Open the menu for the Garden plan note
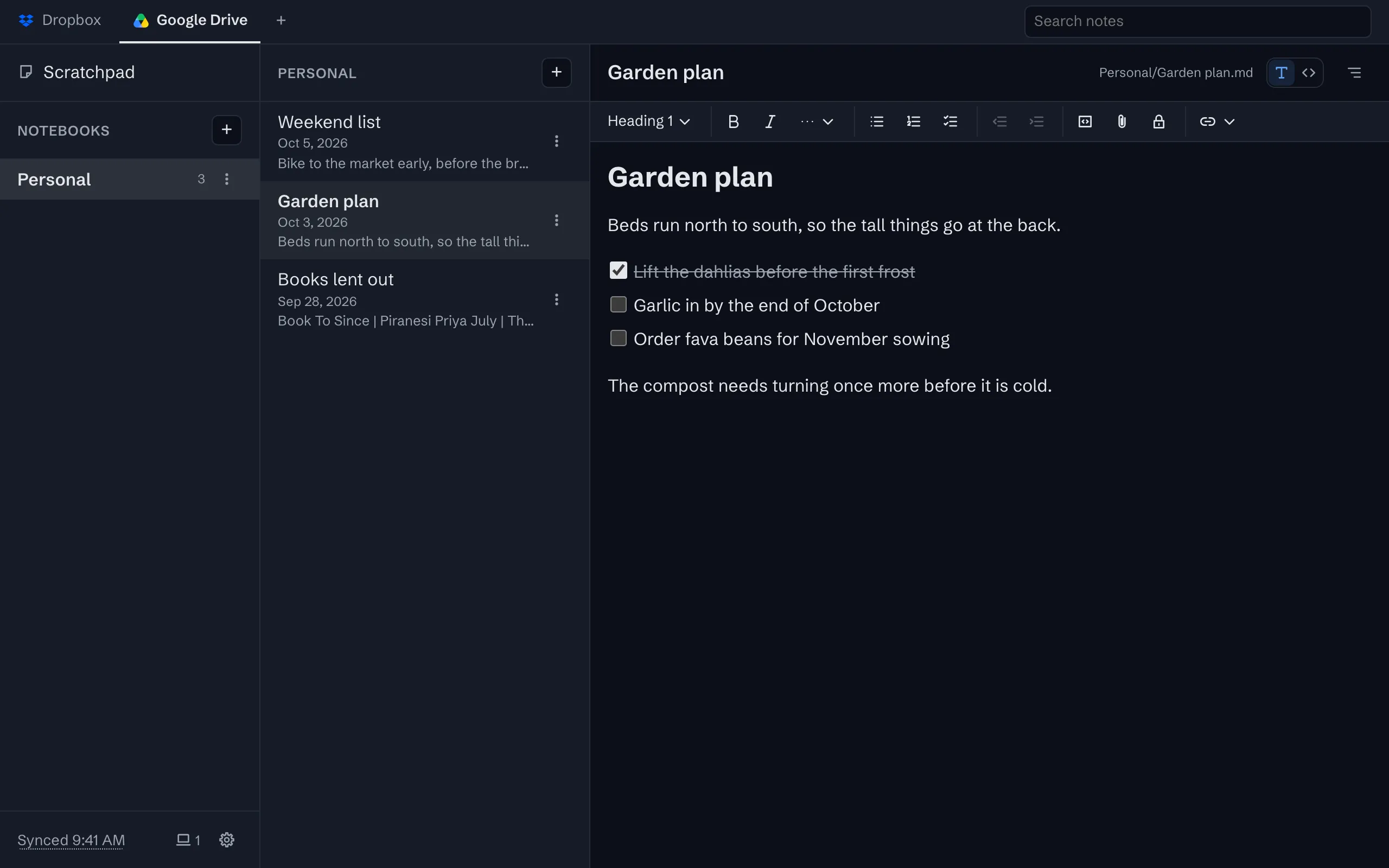This screenshot has width=1389, height=868. click(x=556, y=220)
